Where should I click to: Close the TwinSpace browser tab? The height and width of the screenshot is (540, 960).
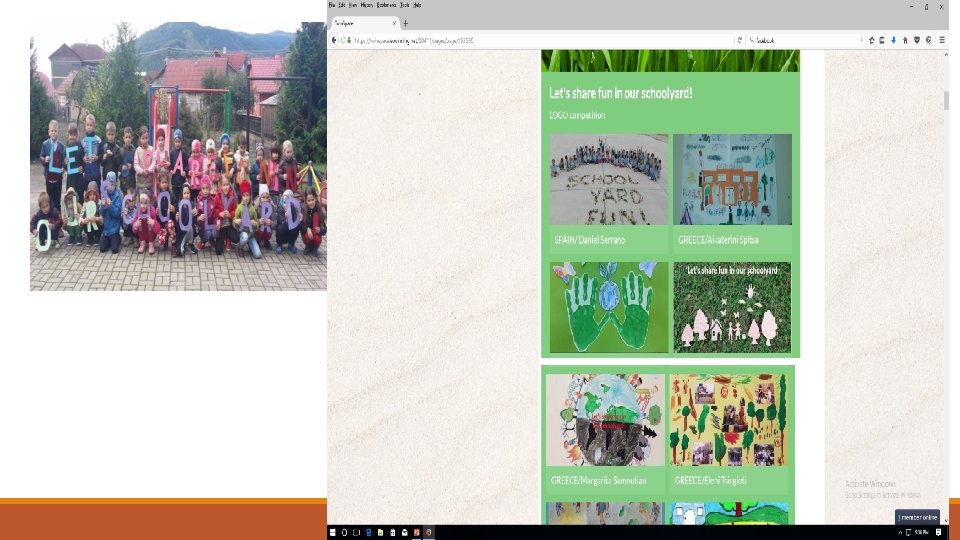point(394,23)
